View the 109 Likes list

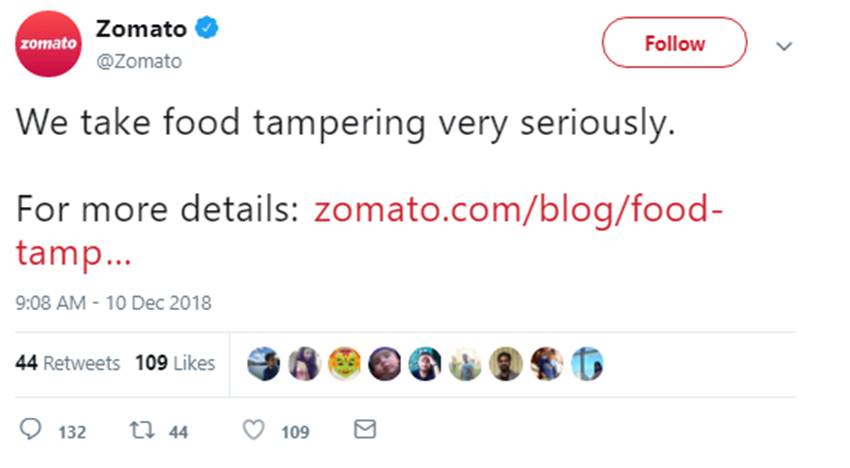click(x=175, y=363)
